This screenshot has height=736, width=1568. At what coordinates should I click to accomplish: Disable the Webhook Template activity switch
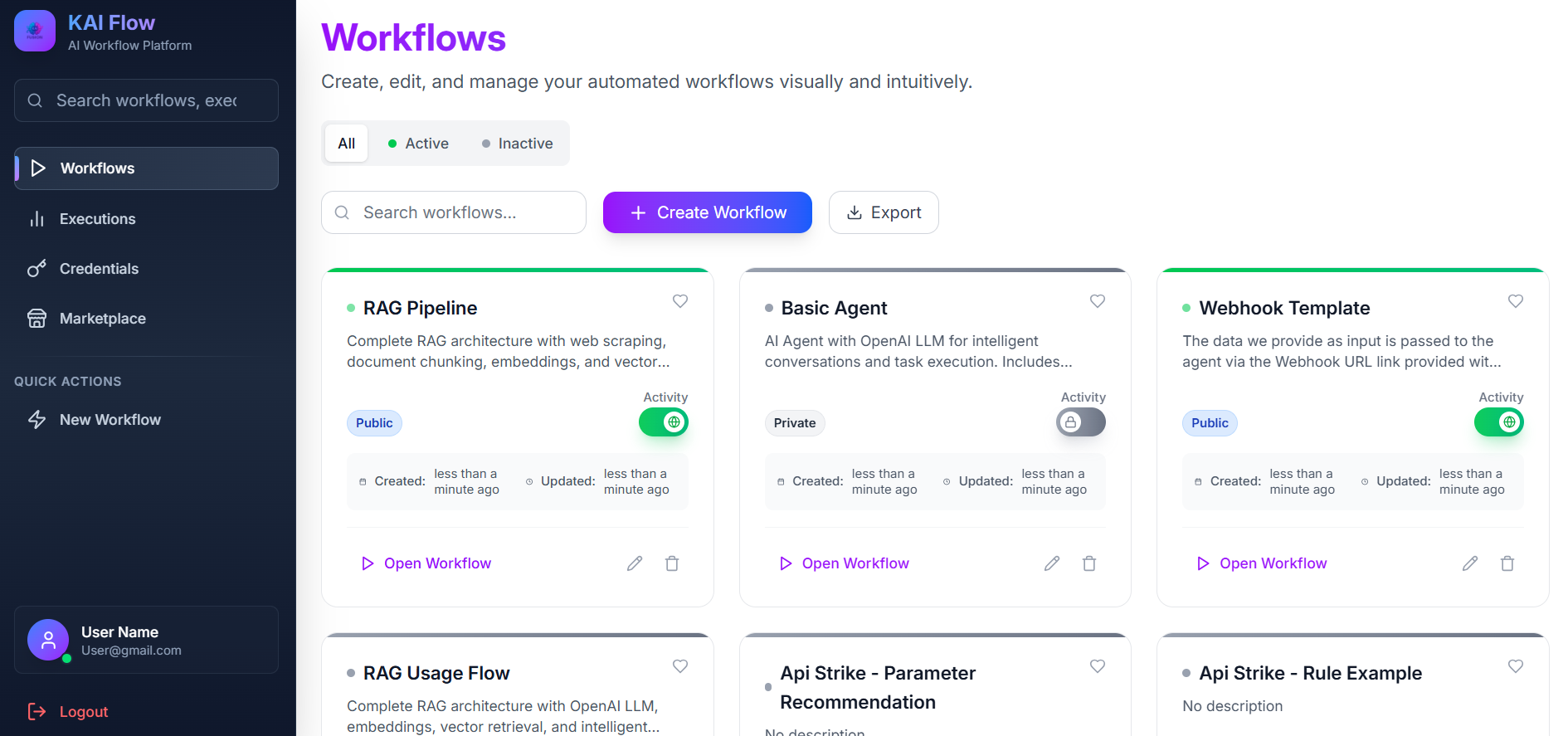tap(1498, 422)
